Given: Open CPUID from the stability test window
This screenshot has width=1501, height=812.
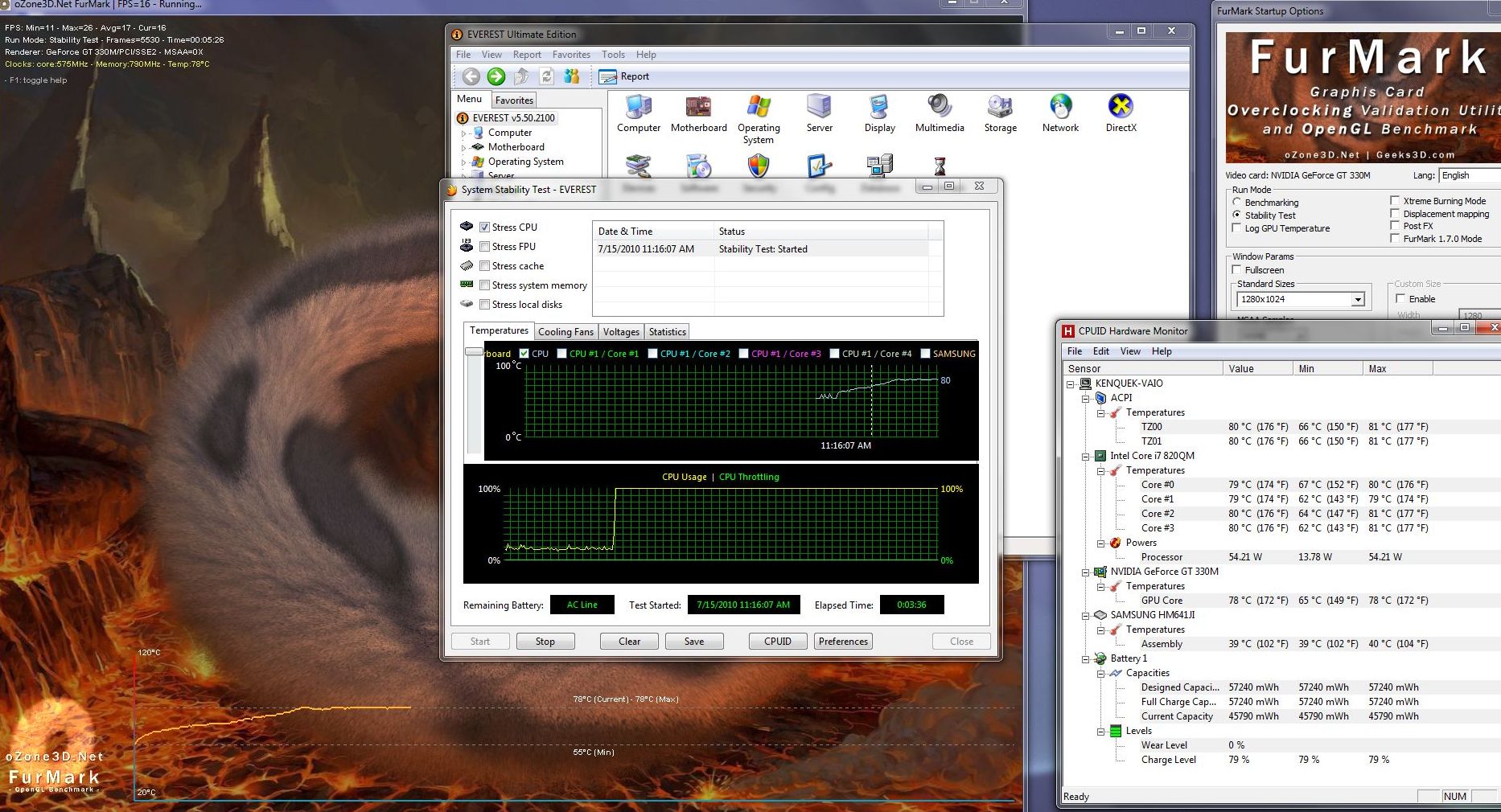Looking at the screenshot, I should pos(778,642).
